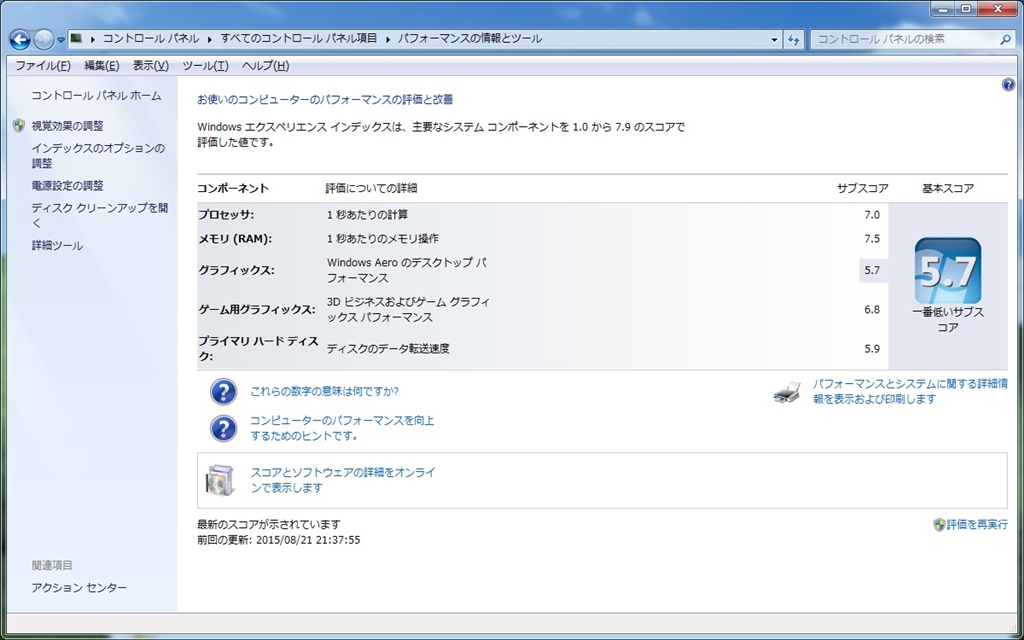Screen dimensions: 1024x640
Task: Maximize the control panel window
Action: (x=966, y=9)
